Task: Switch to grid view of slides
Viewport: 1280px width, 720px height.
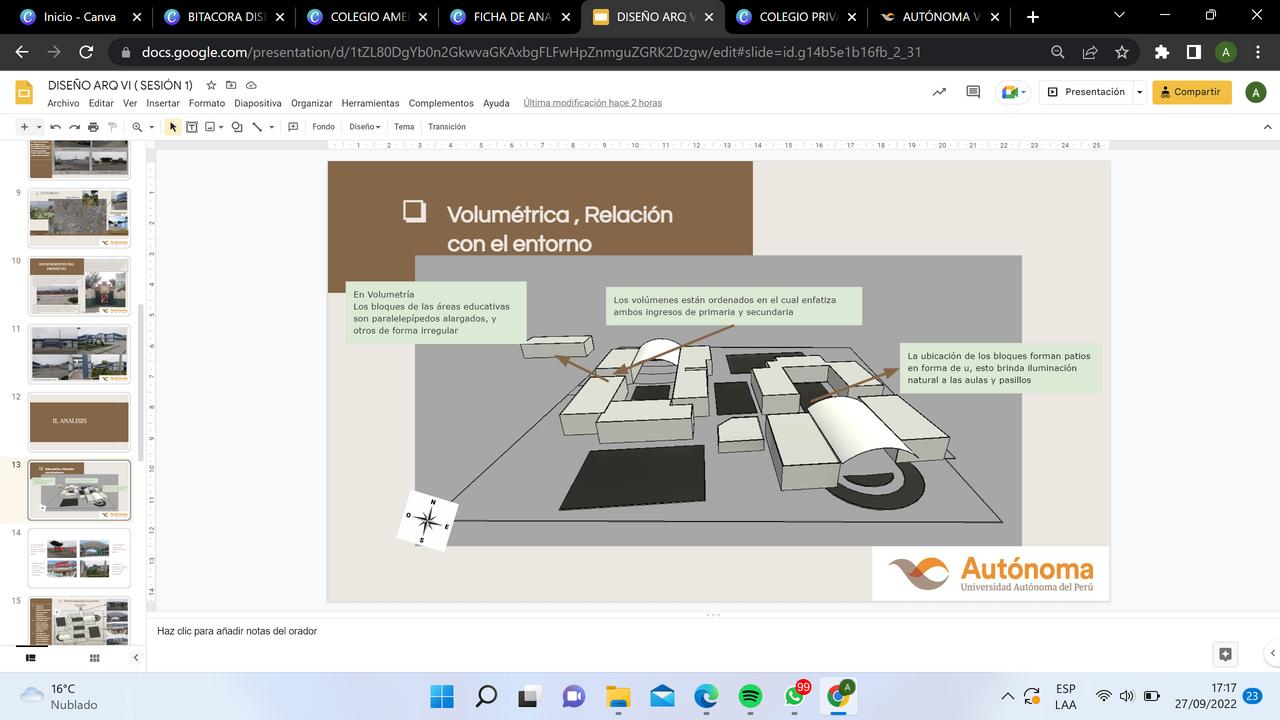Action: point(94,658)
